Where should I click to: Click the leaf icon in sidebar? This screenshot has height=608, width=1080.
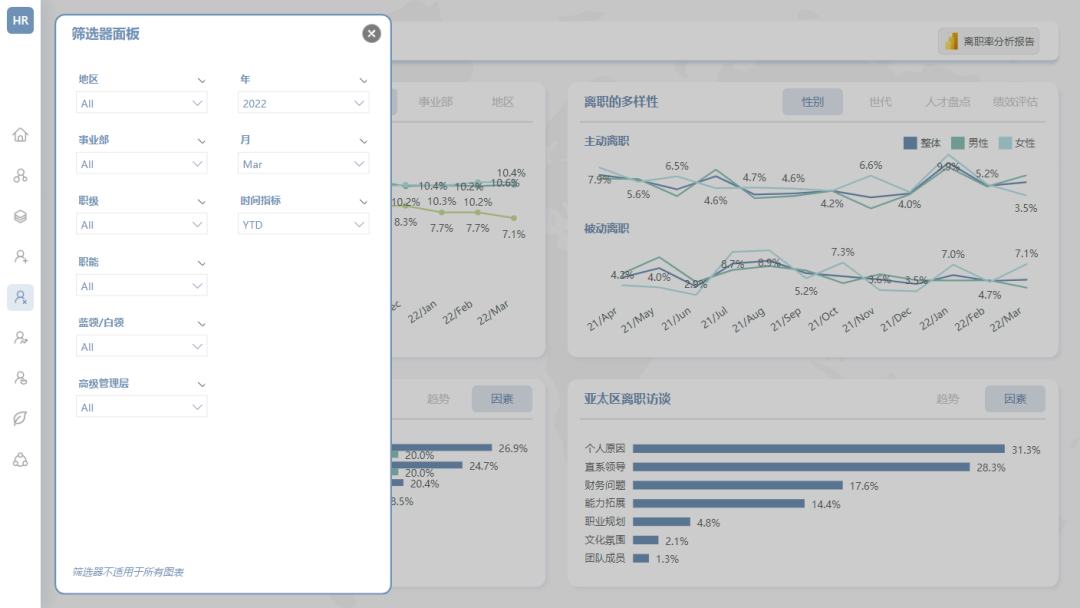[x=20, y=418]
